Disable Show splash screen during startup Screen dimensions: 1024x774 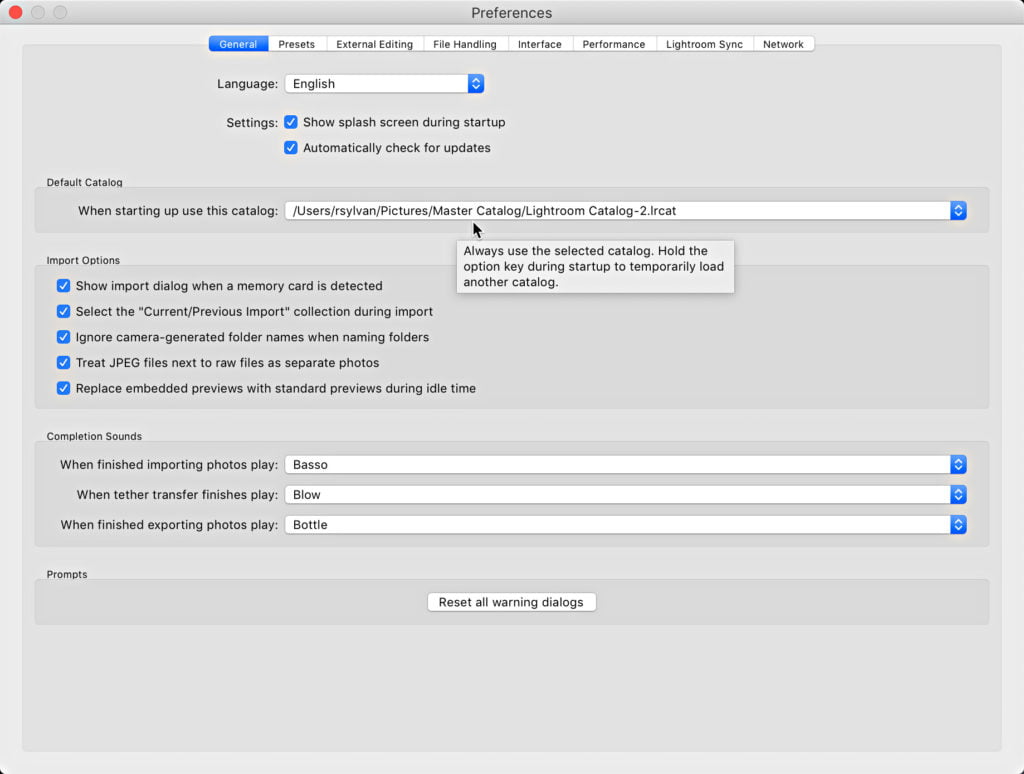pos(291,122)
